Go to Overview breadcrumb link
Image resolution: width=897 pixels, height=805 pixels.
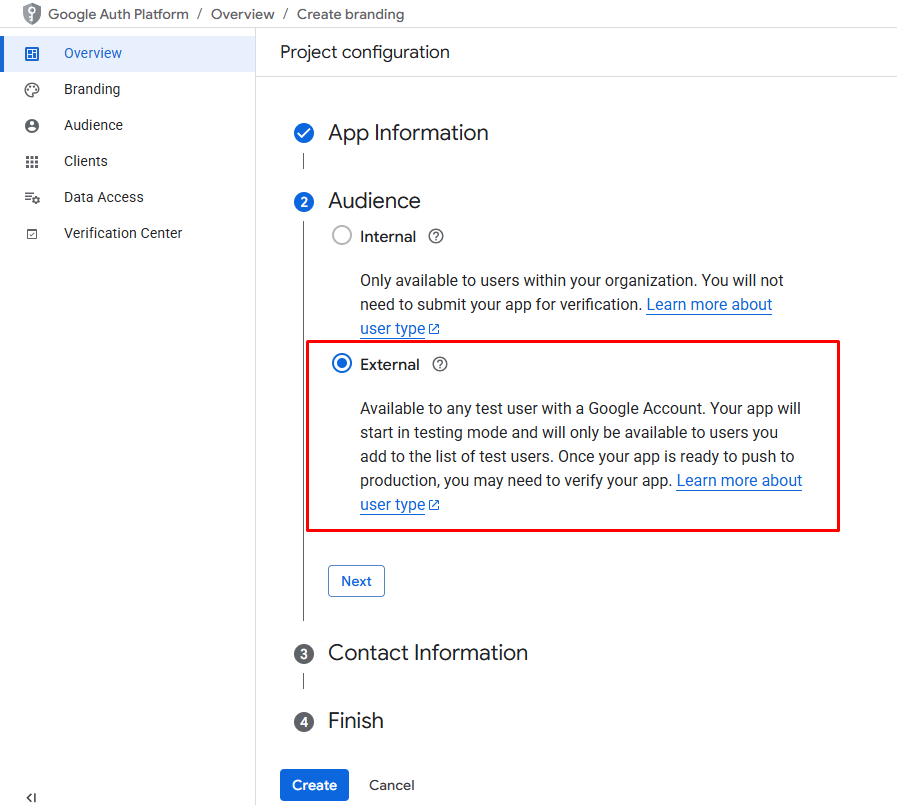click(x=243, y=14)
